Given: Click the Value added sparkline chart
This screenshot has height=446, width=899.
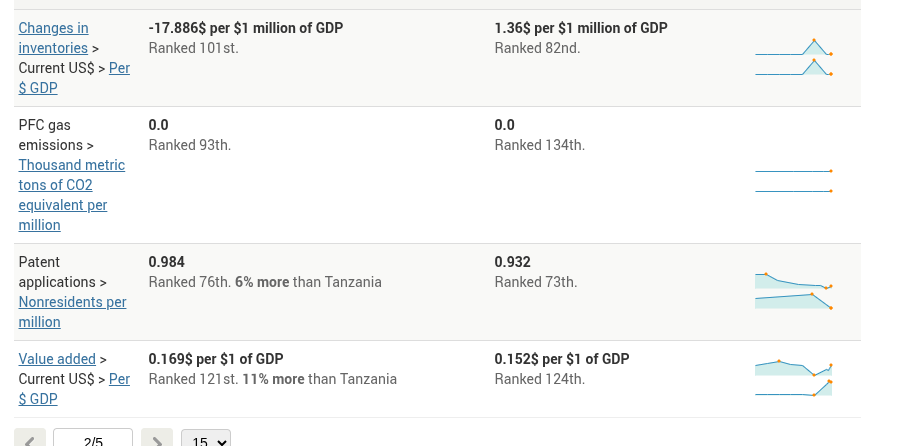Looking at the screenshot, I should click(x=794, y=379).
